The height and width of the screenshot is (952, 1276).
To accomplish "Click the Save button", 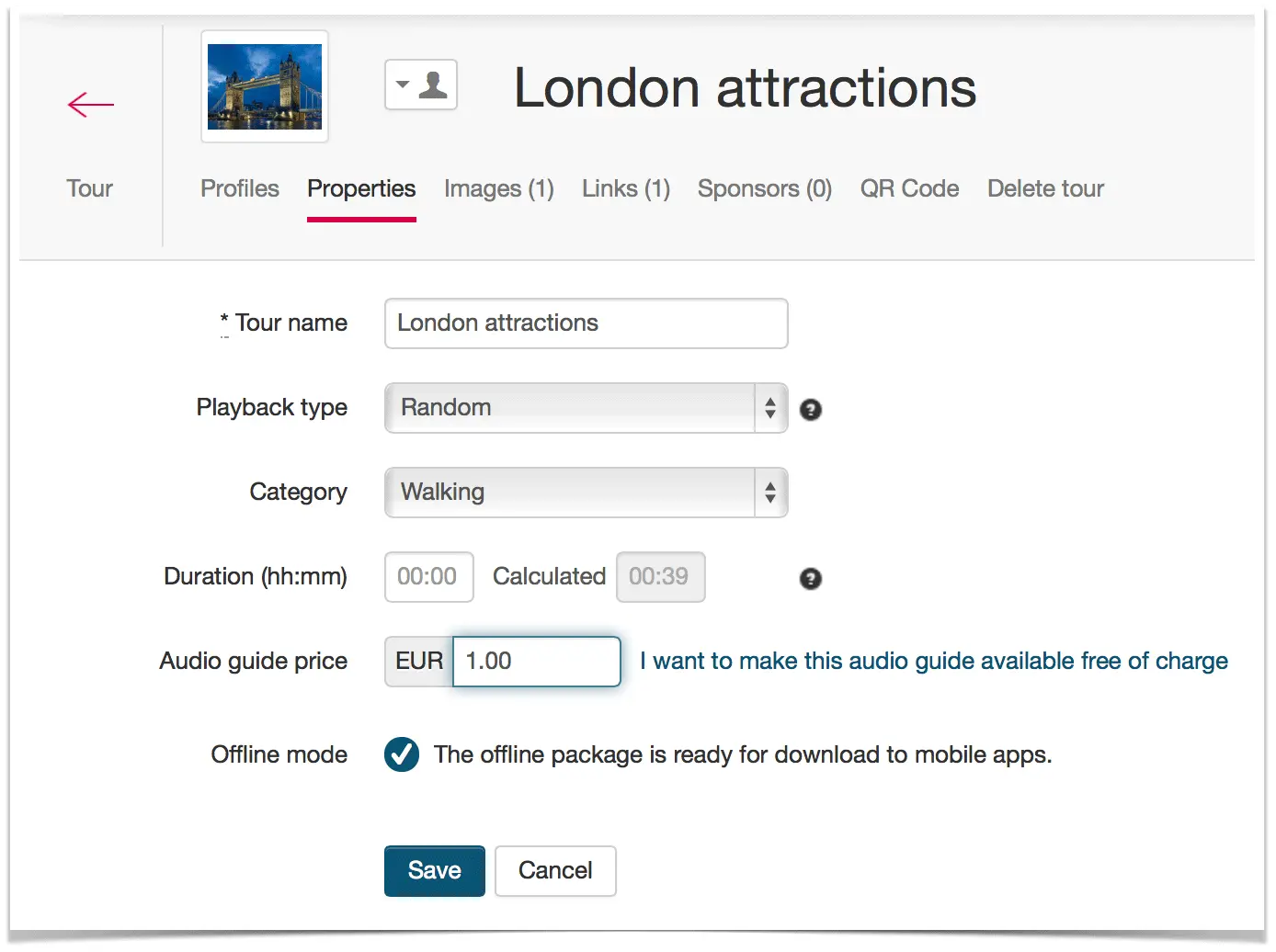I will 435,871.
